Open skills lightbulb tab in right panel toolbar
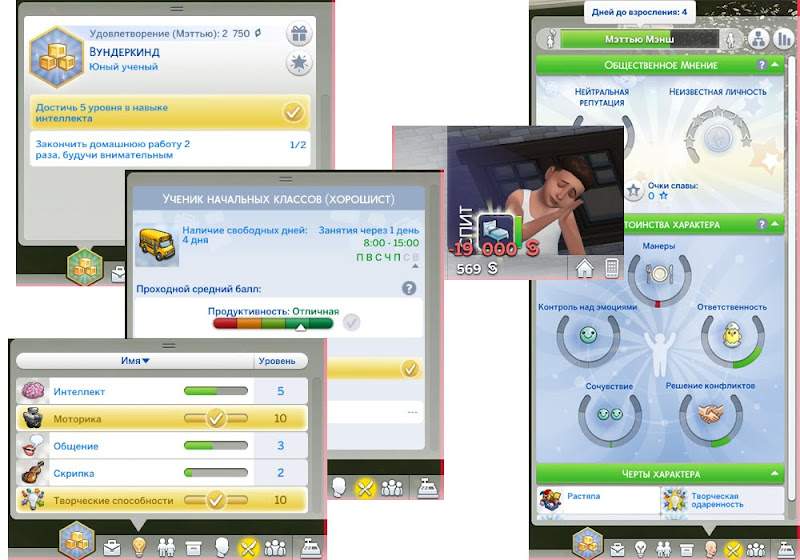Screen dimensions: 800x560 click(640, 550)
